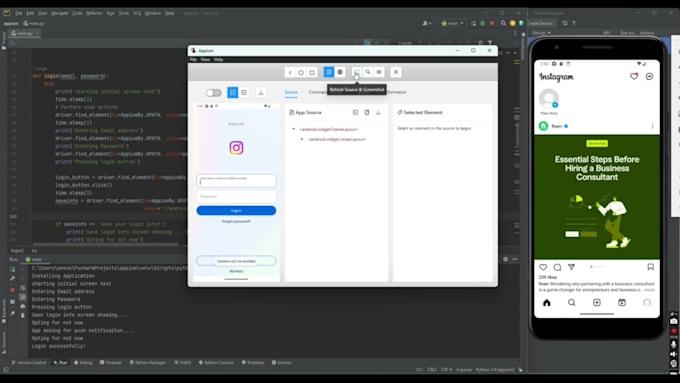The width and height of the screenshot is (680, 383).
Task: Select android.widget.FrameLayout node text
Action: coord(329,129)
